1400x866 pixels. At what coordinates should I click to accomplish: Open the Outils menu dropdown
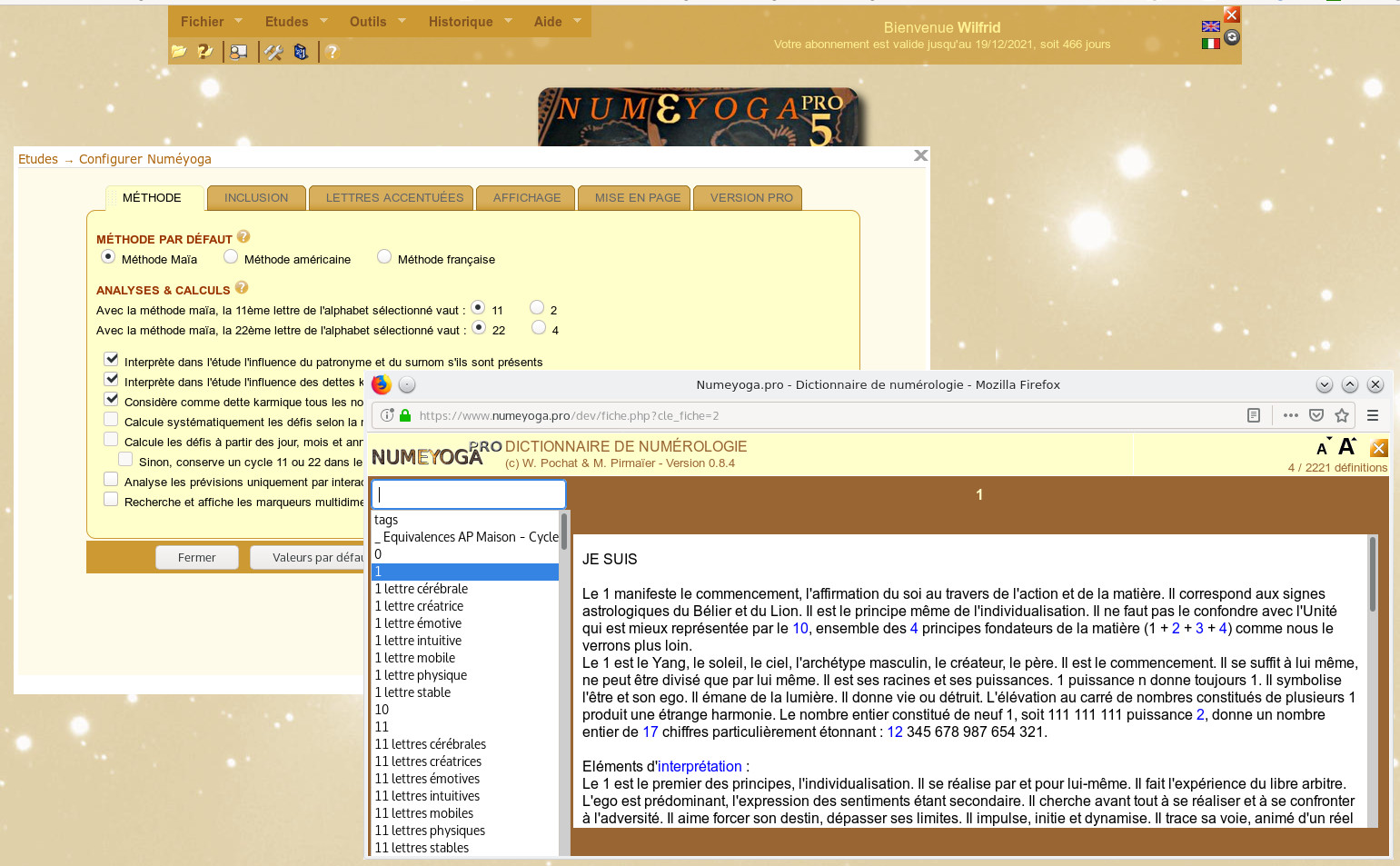(x=378, y=21)
